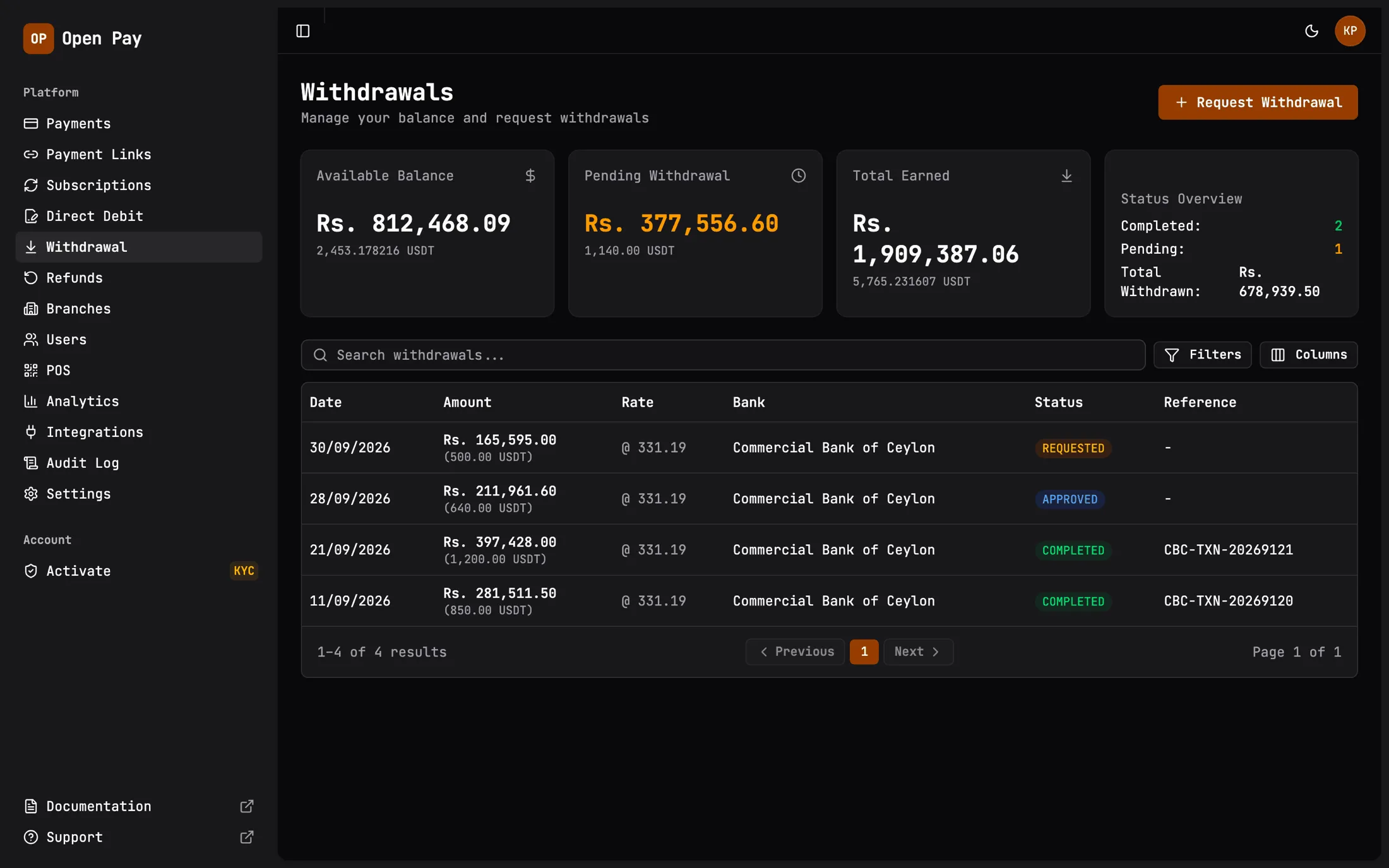
Task: Select page 1 in pagination
Action: 864,651
